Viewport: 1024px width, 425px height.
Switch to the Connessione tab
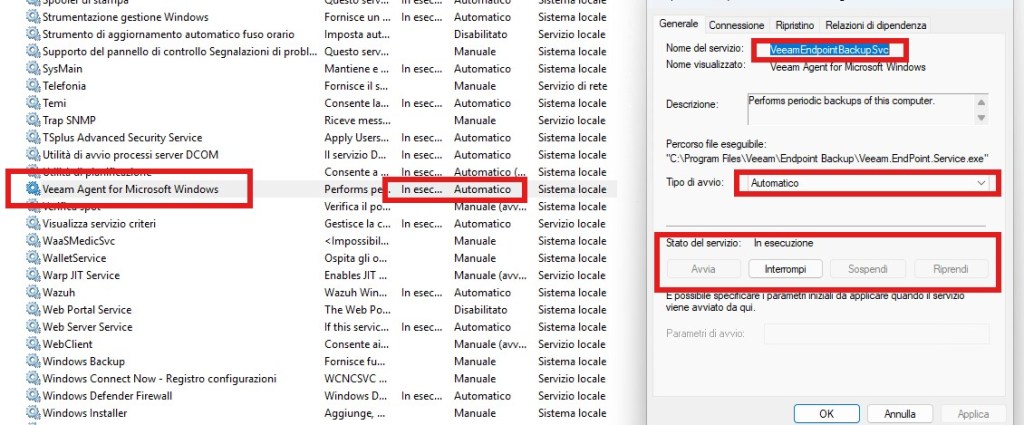click(736, 25)
